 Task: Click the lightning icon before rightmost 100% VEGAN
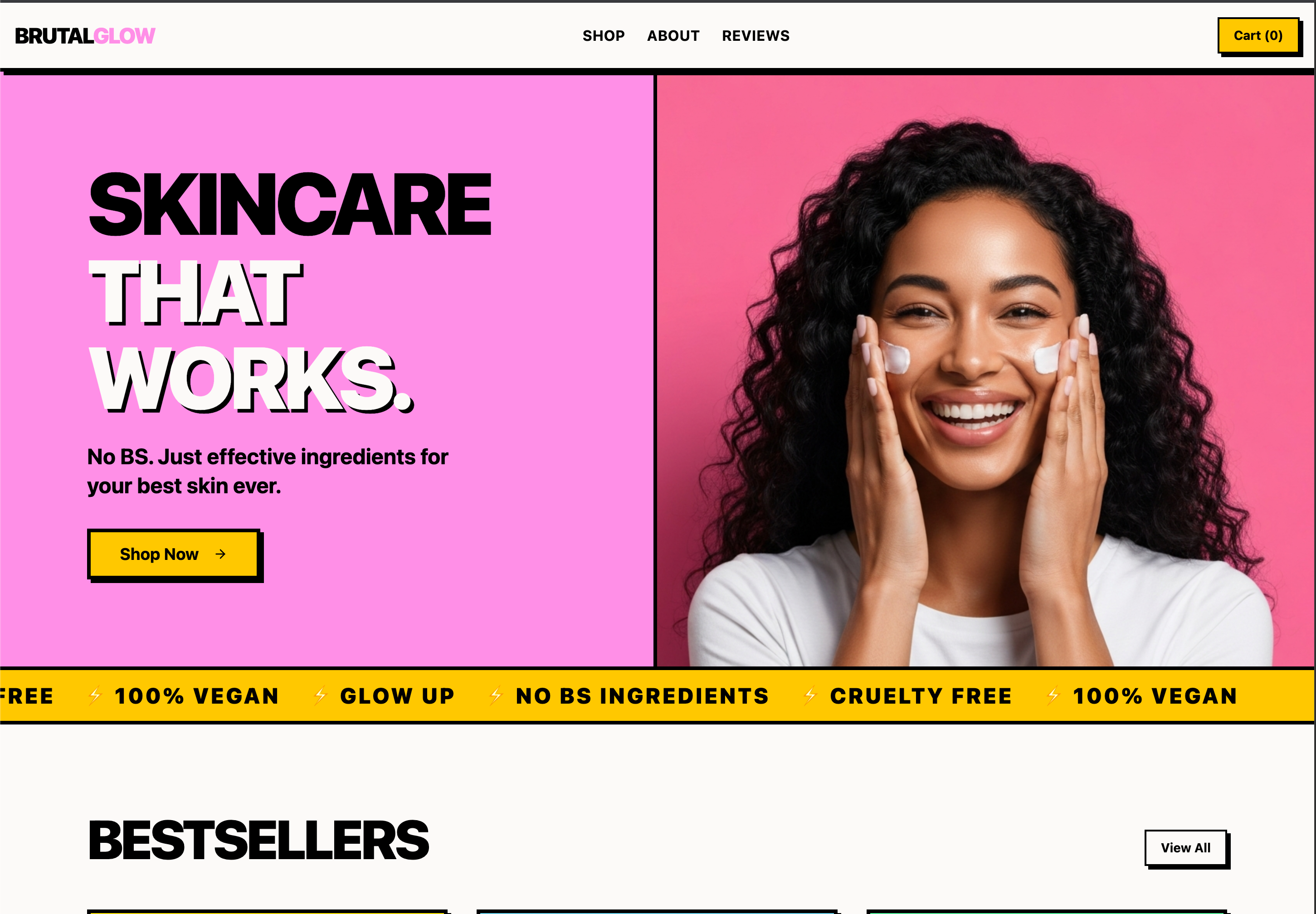tap(1053, 695)
